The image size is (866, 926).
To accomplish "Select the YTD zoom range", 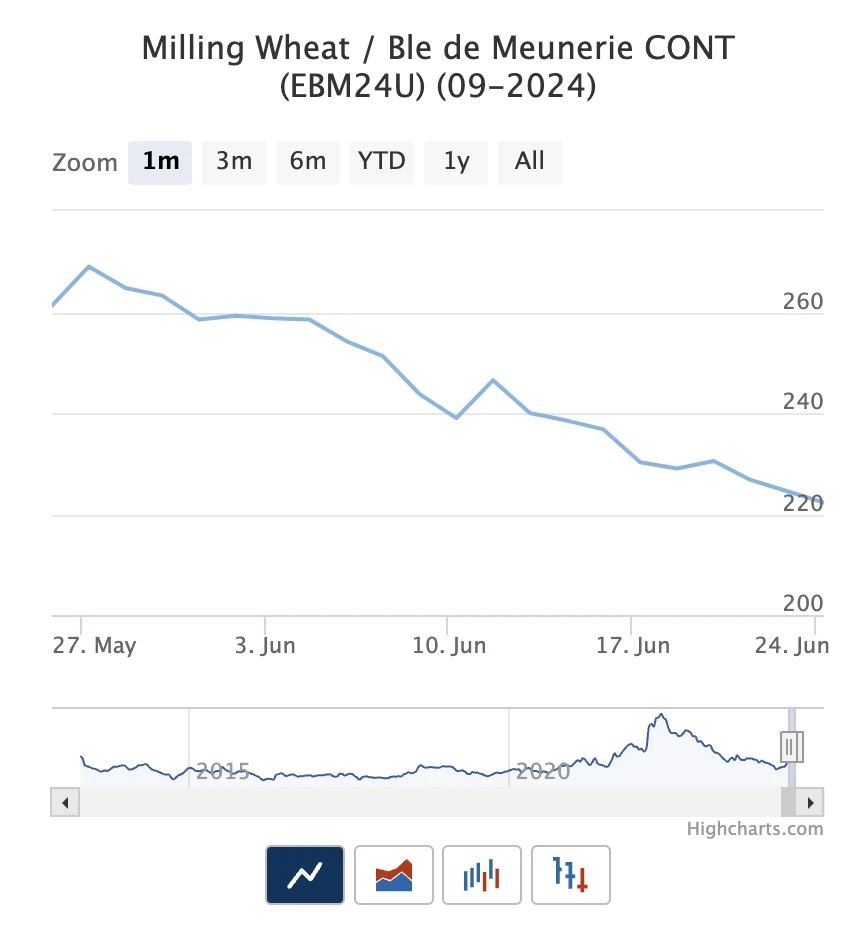I will (382, 161).
